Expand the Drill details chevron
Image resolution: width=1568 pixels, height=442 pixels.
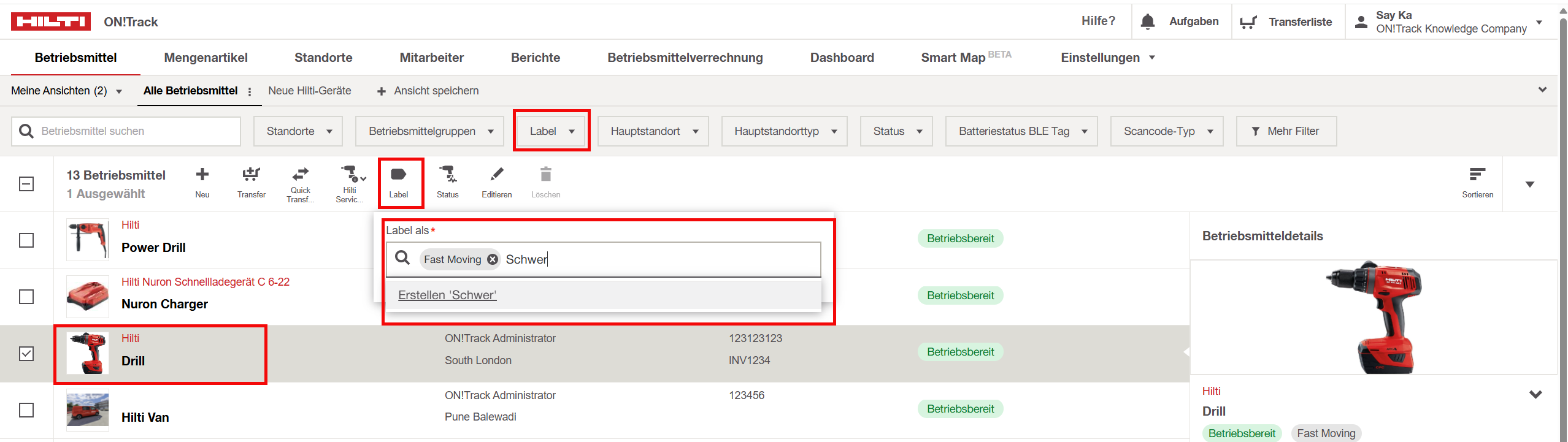(1535, 394)
